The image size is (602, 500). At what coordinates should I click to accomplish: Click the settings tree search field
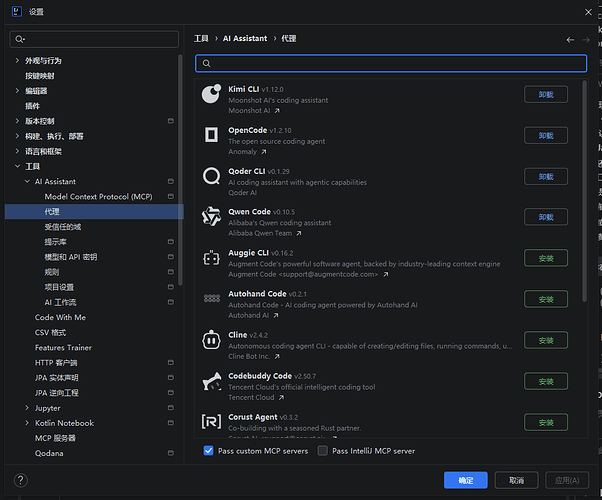(94, 39)
